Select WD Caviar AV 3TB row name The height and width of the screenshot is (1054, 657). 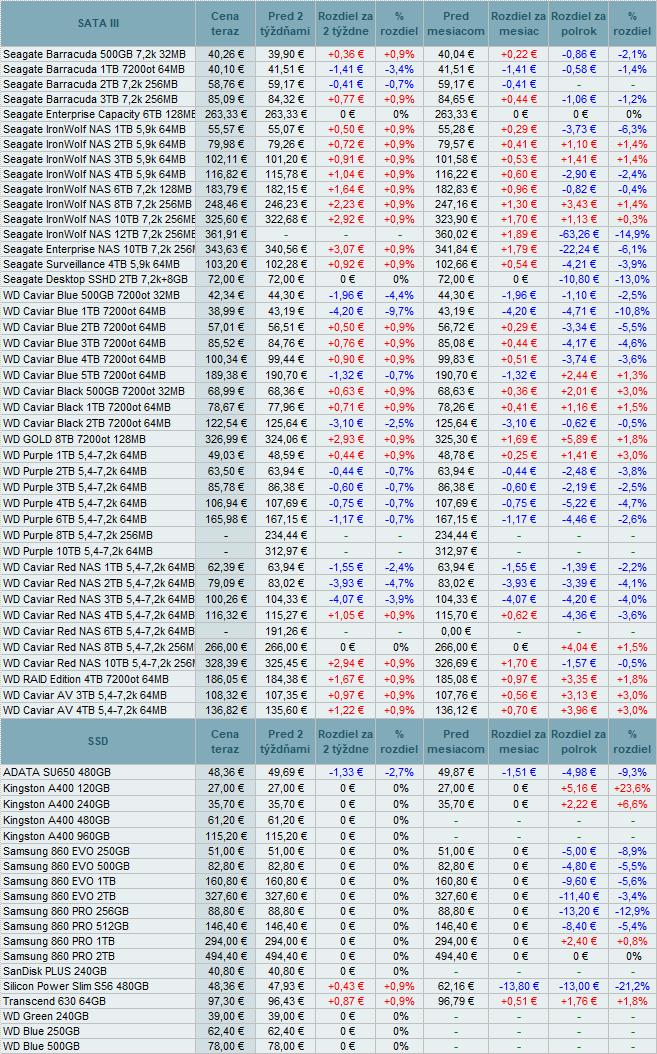point(85,695)
